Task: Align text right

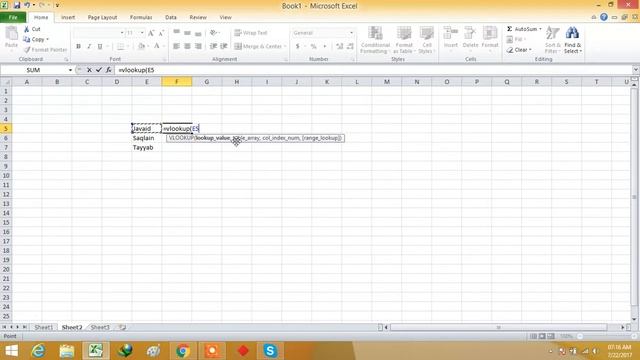Action: pyautogui.click(x=198, y=47)
